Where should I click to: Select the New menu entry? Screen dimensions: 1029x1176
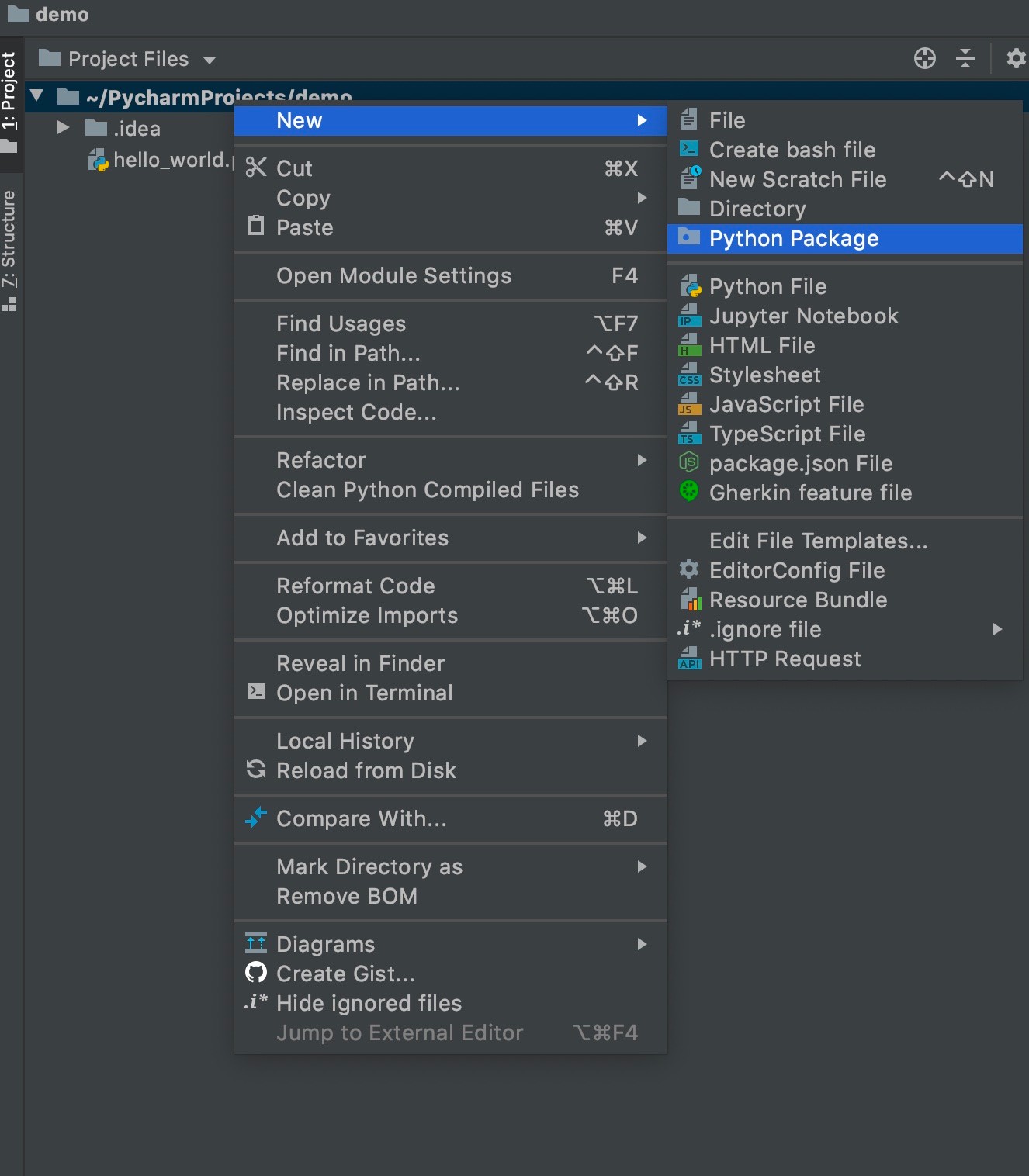(x=451, y=120)
